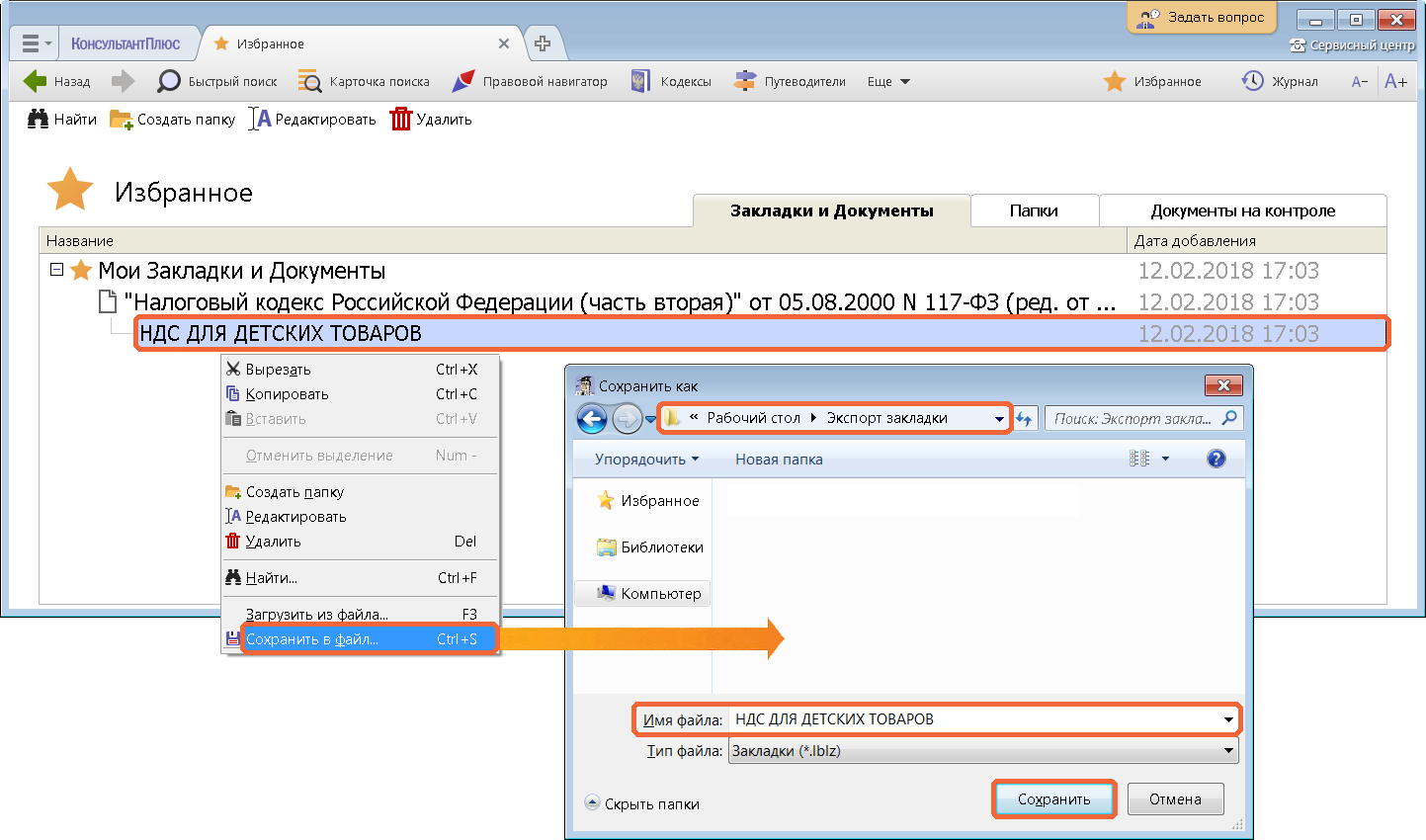The image size is (1426, 840).
Task: Open Задать вопрос chat button
Action: pyautogui.click(x=1202, y=18)
